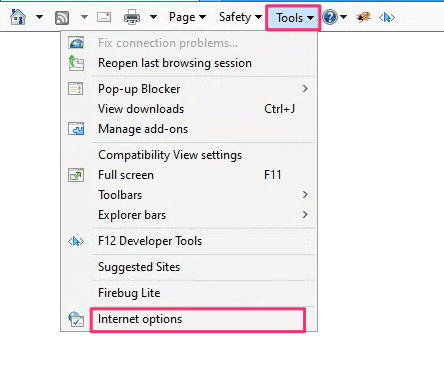444x366 pixels.
Task: Close the highlighted Tools menu
Action: coord(293,18)
